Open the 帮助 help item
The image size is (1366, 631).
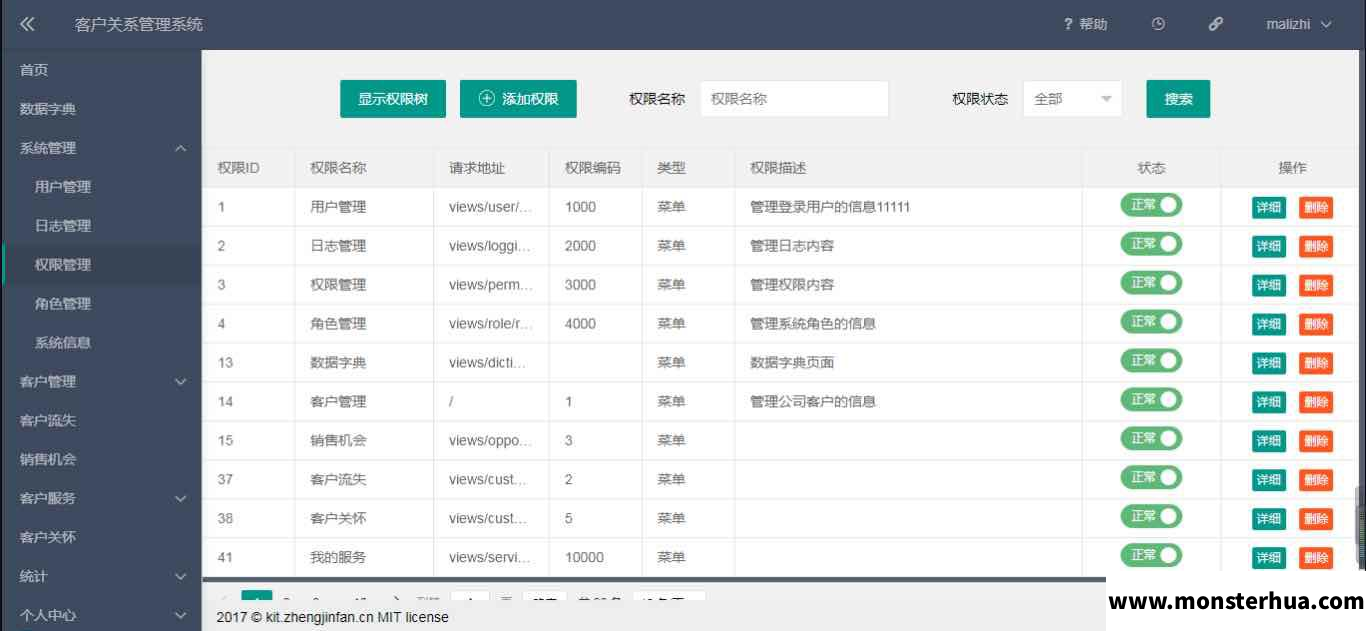[1085, 24]
